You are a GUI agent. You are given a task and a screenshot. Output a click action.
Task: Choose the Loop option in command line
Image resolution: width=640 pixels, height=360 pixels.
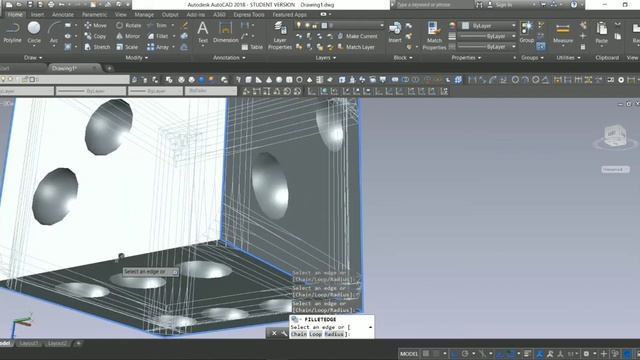[x=316, y=334]
